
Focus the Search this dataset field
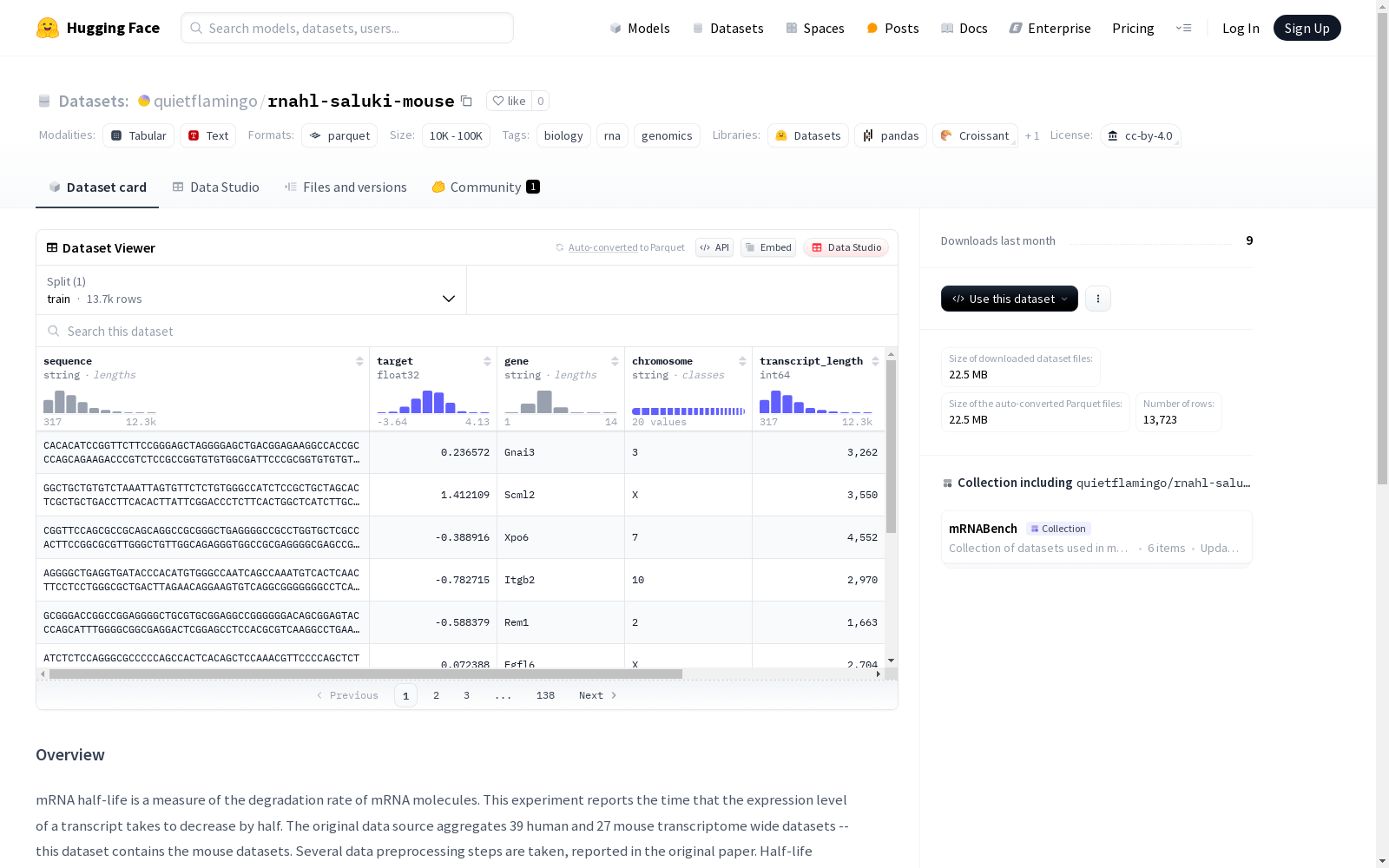point(467,331)
